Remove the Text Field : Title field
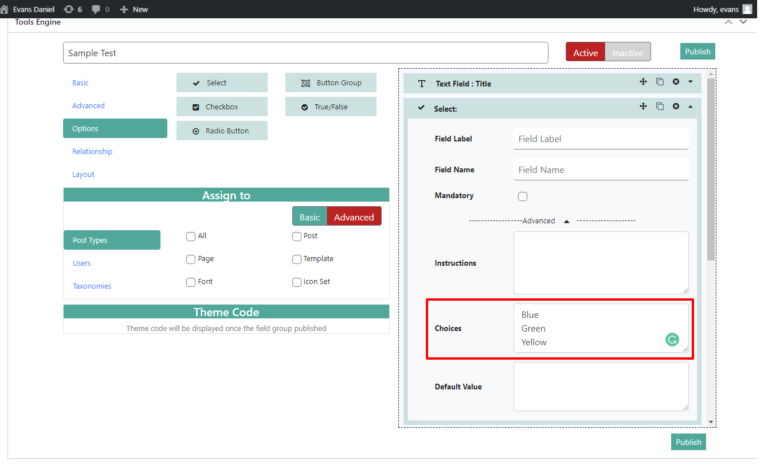Viewport: 768px width, 465px height. click(676, 82)
